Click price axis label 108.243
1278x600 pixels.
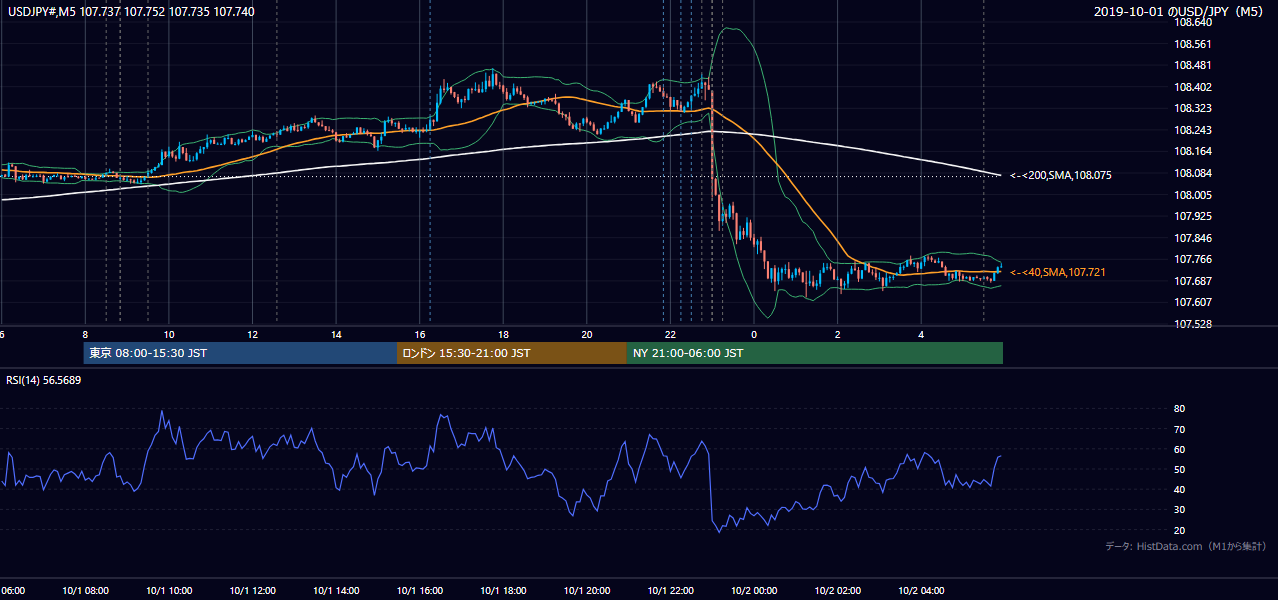point(1193,130)
